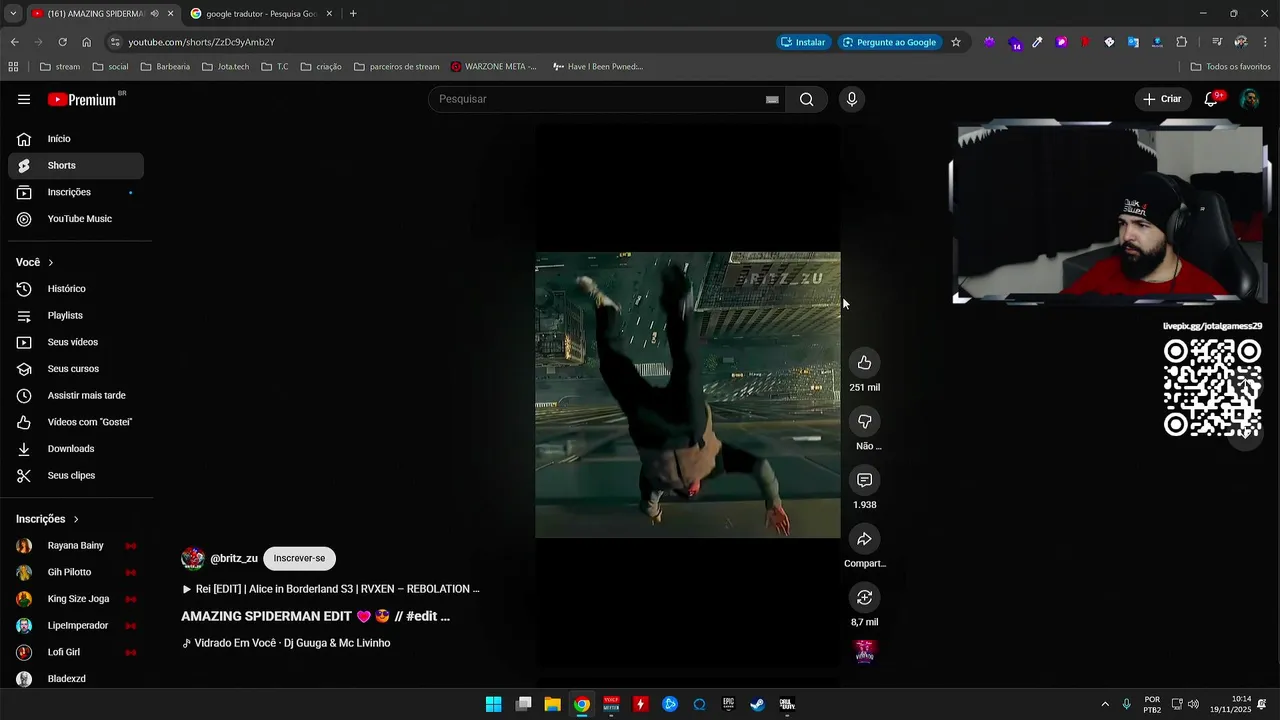
Task: Click the Criar button
Action: pos(1162,99)
